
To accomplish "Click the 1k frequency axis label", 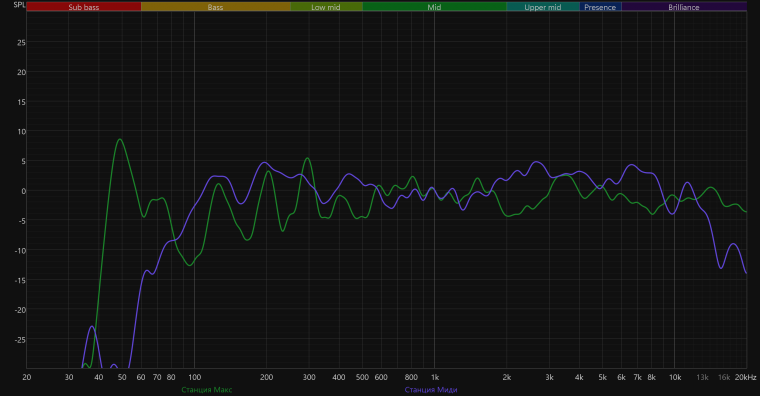I will tap(435, 377).
